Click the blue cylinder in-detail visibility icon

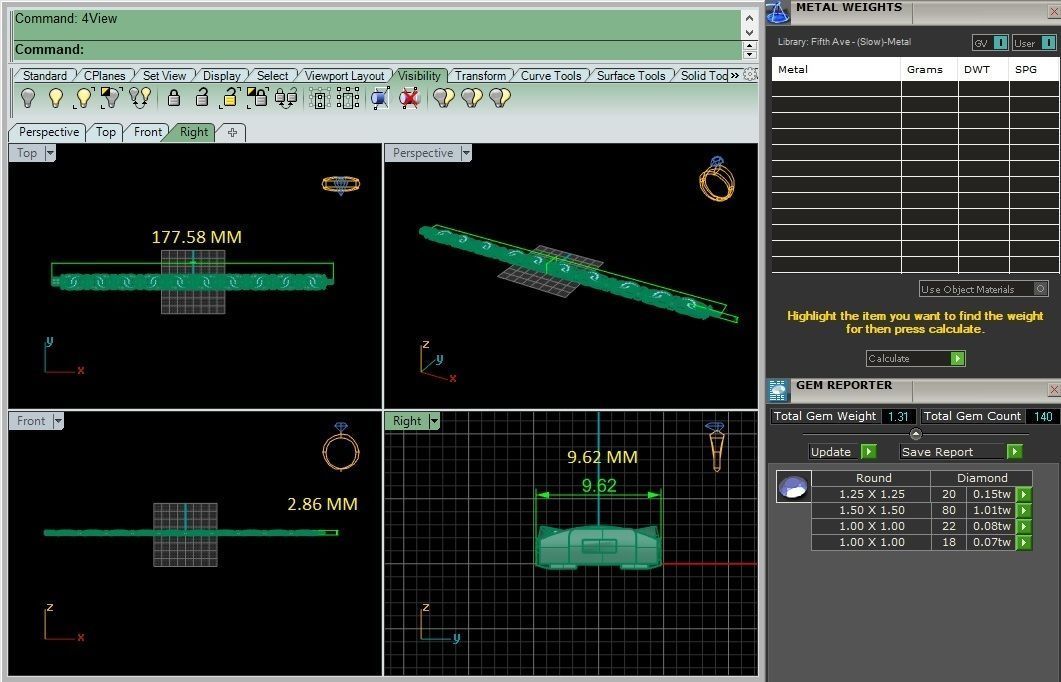(x=380, y=99)
